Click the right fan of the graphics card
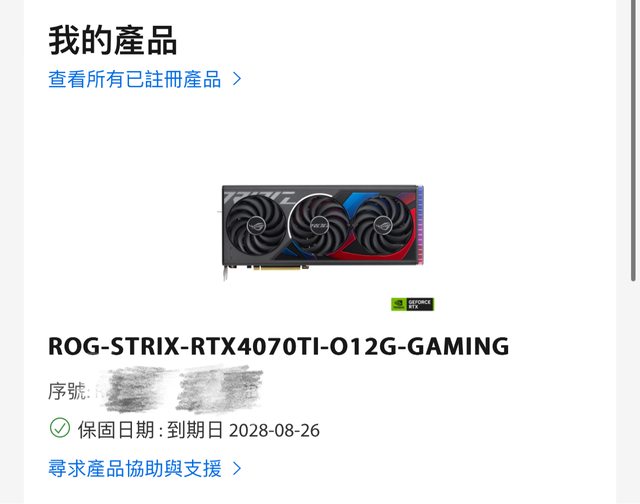The width and height of the screenshot is (640, 504). tap(383, 224)
